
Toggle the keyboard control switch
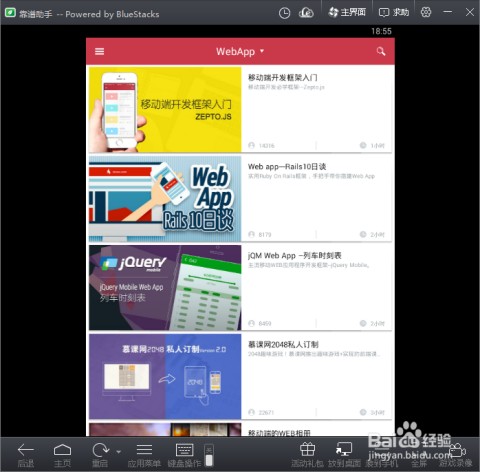pos(209,455)
